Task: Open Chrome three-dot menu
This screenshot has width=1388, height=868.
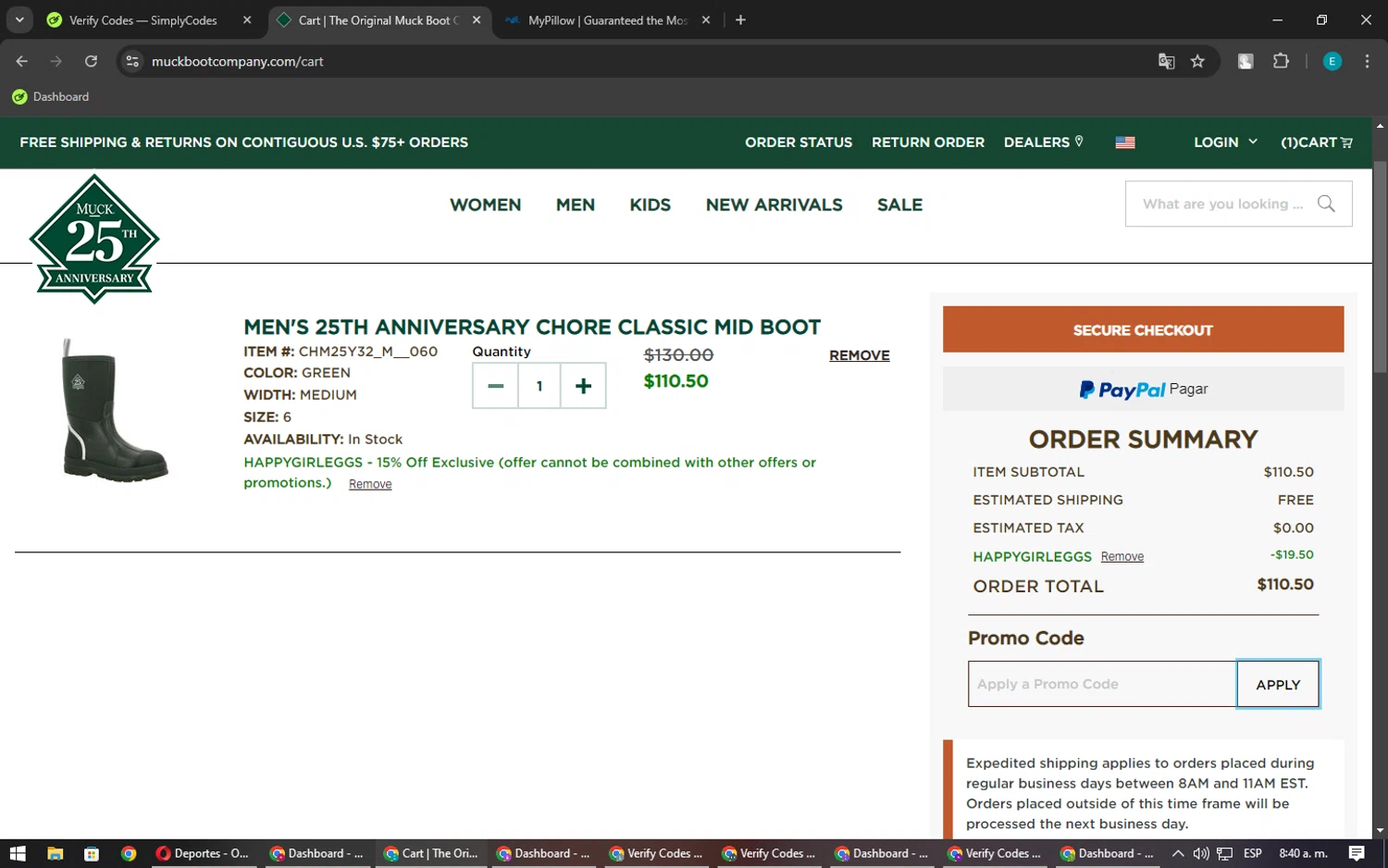Action: 1367,61
